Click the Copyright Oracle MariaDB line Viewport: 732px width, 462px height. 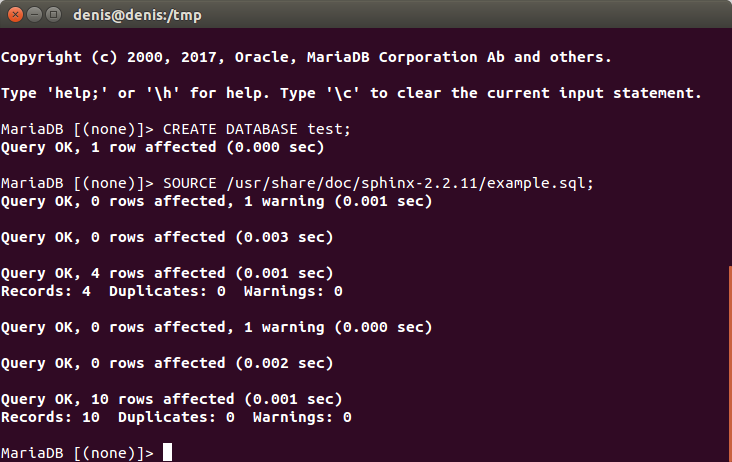click(306, 57)
